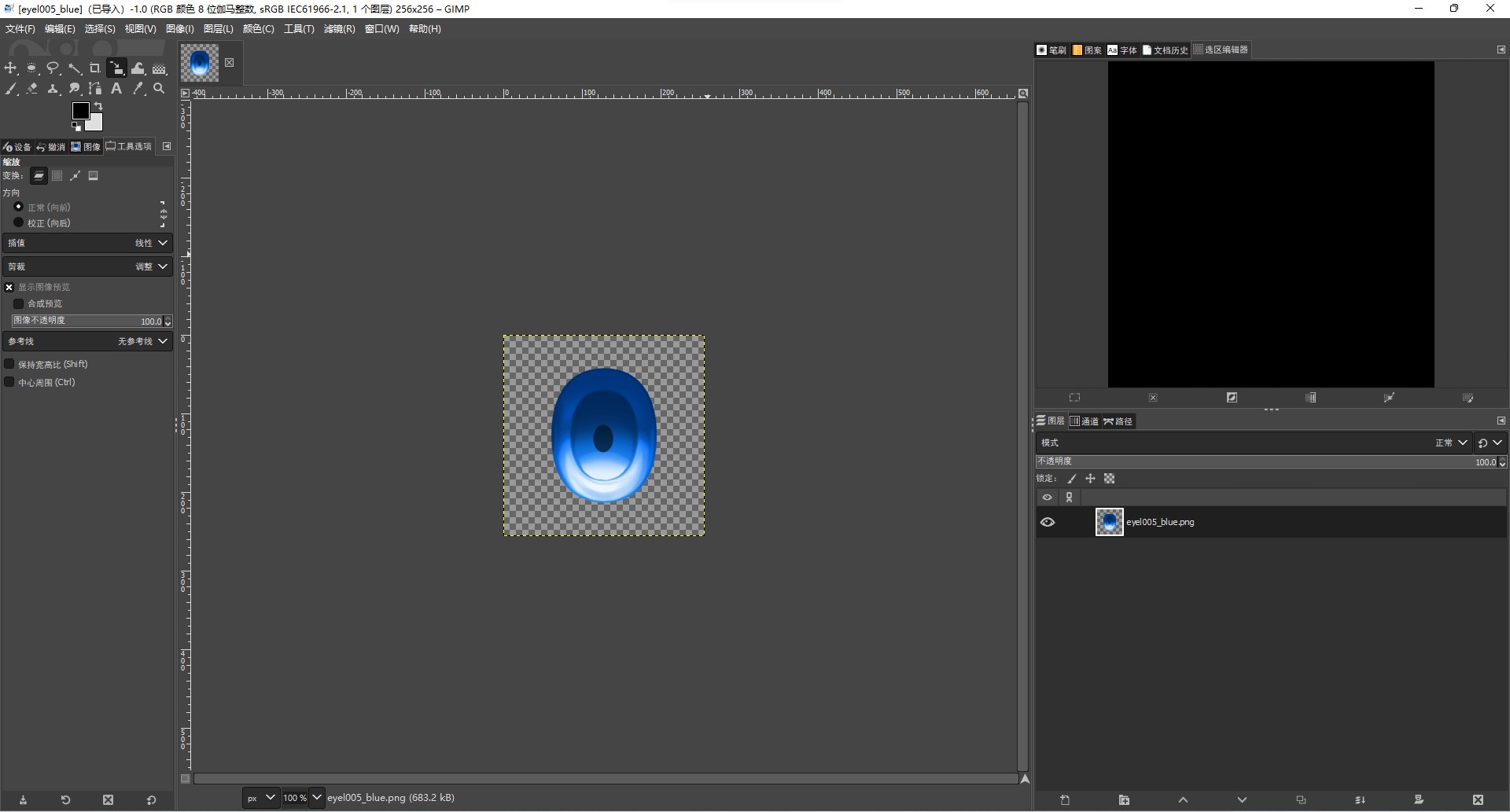Swap foreground and background colors arrow
The image size is (1510, 812).
click(x=98, y=106)
